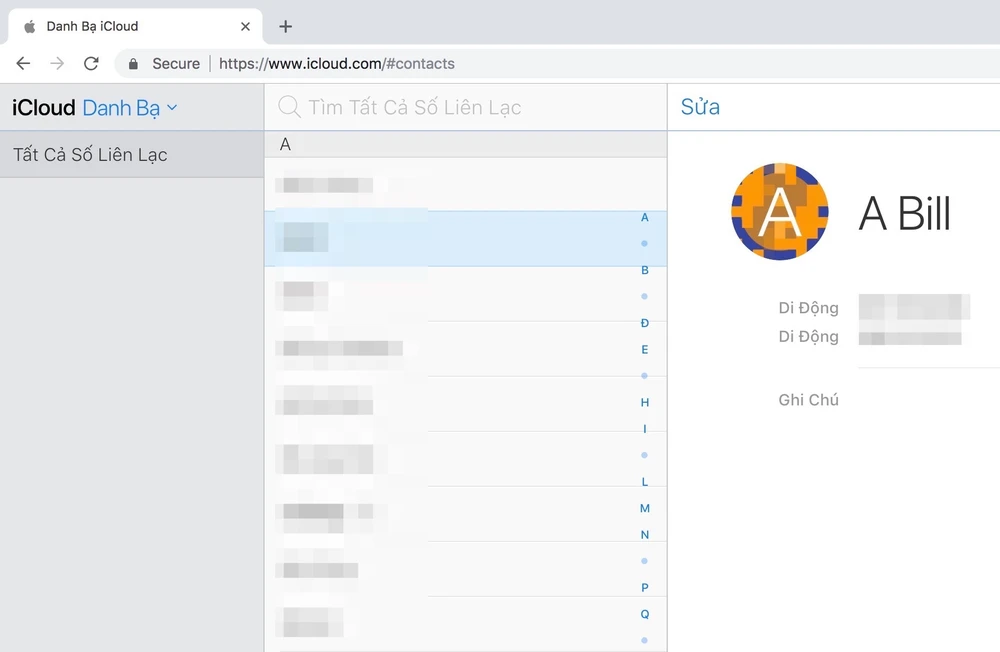1000x652 pixels.
Task: Jump to letter M in index
Action: point(645,508)
